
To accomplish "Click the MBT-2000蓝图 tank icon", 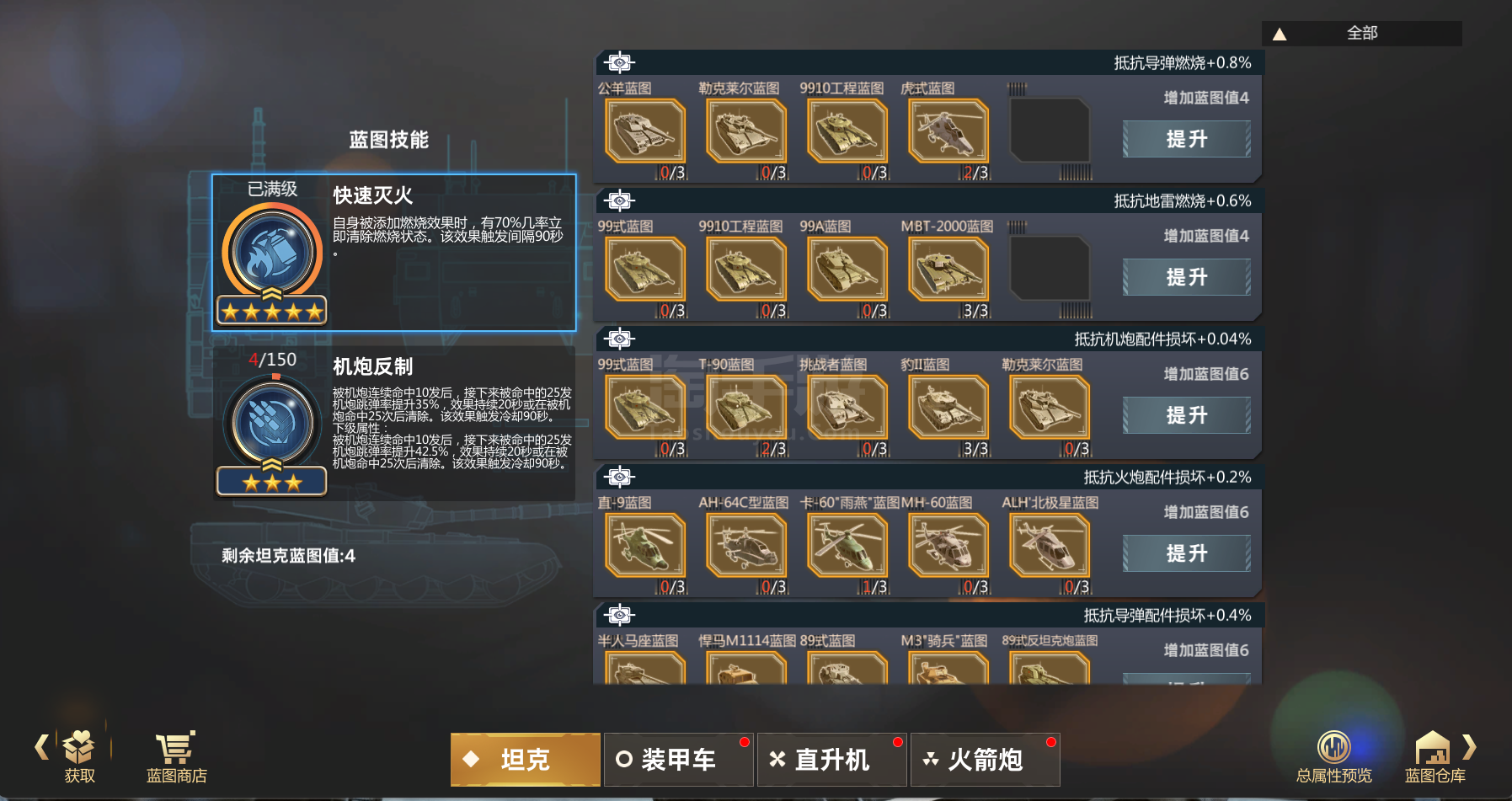I will coord(948,270).
